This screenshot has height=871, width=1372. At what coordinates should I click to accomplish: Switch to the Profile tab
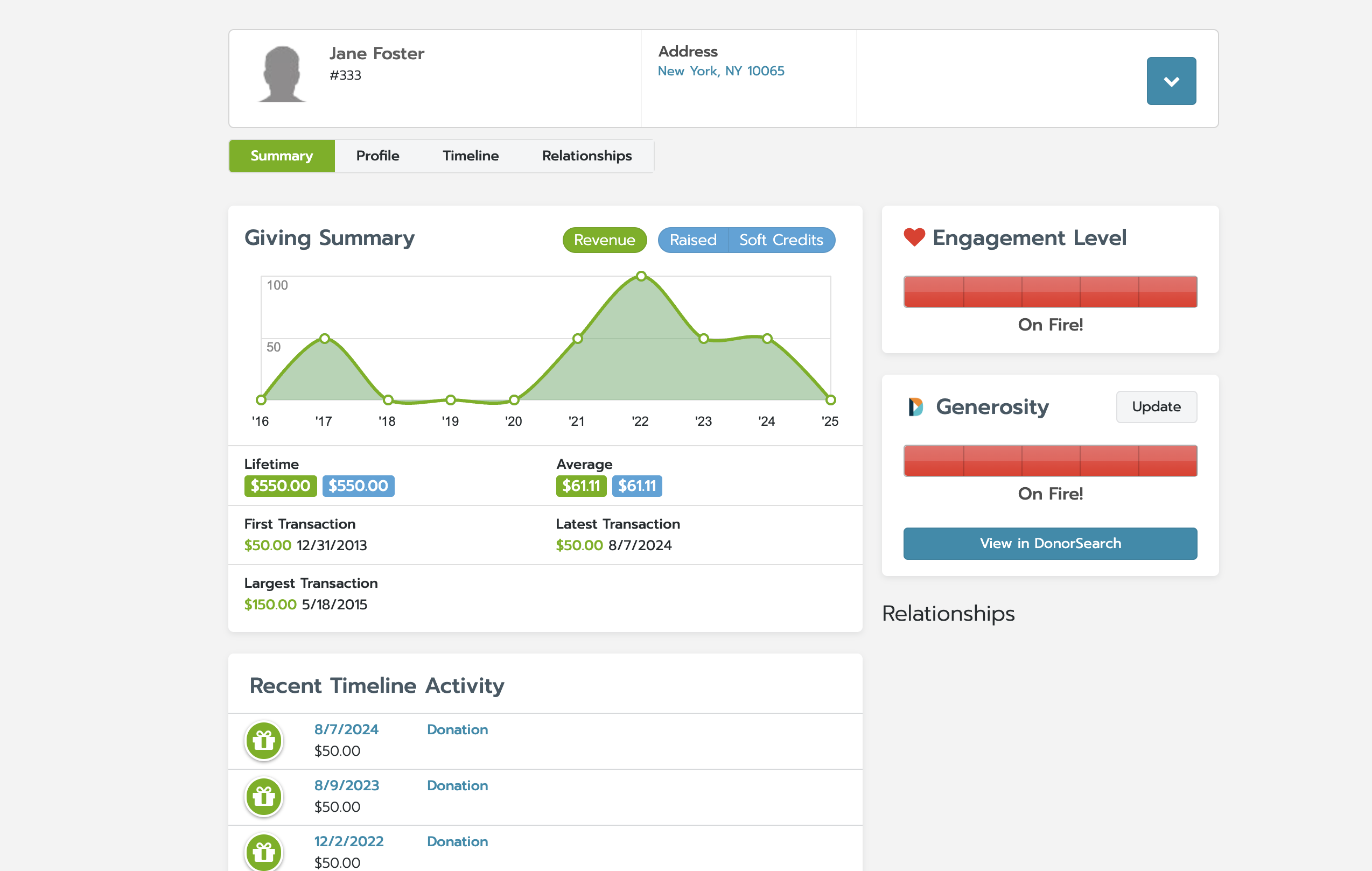coord(378,156)
